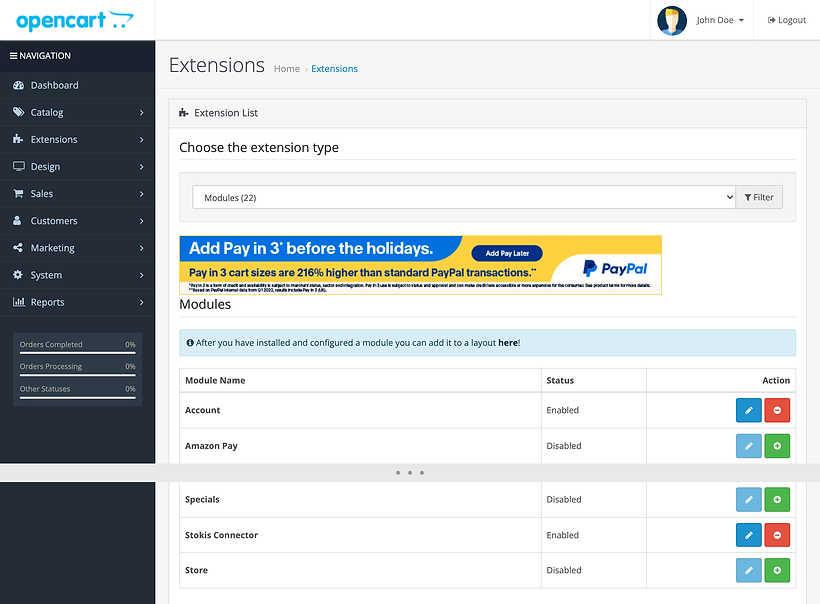The width and height of the screenshot is (820, 604).
Task: Go to Dashboard in the sidebar
Action: [x=77, y=85]
